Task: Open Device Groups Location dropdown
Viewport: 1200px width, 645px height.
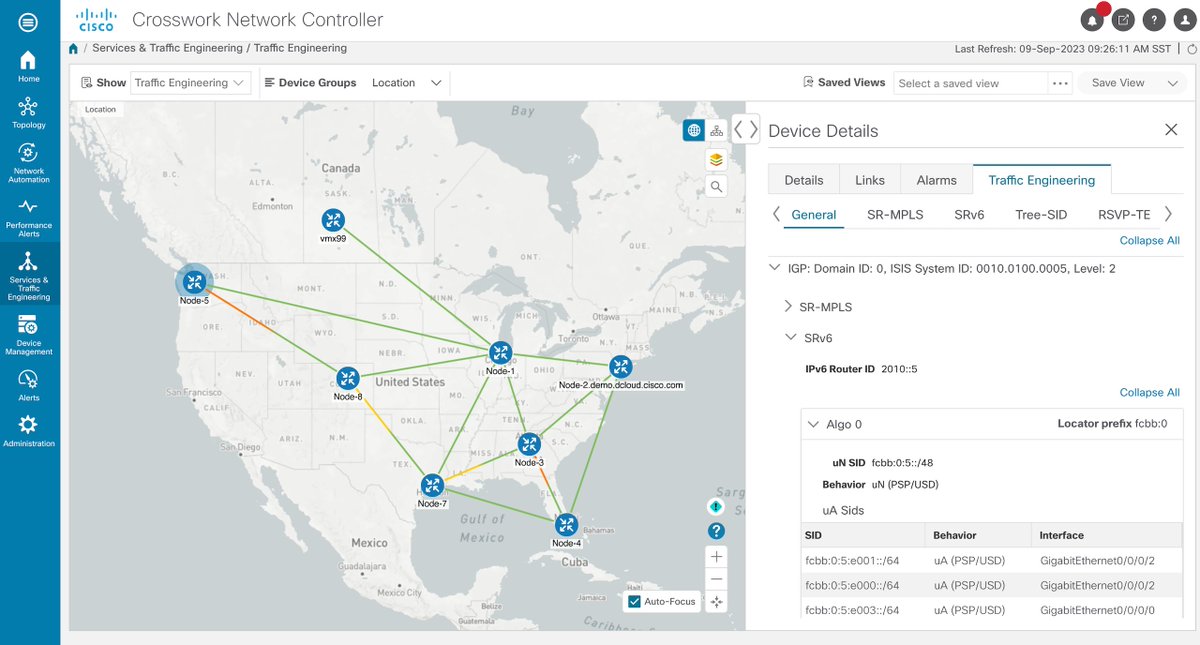Action: coord(406,83)
